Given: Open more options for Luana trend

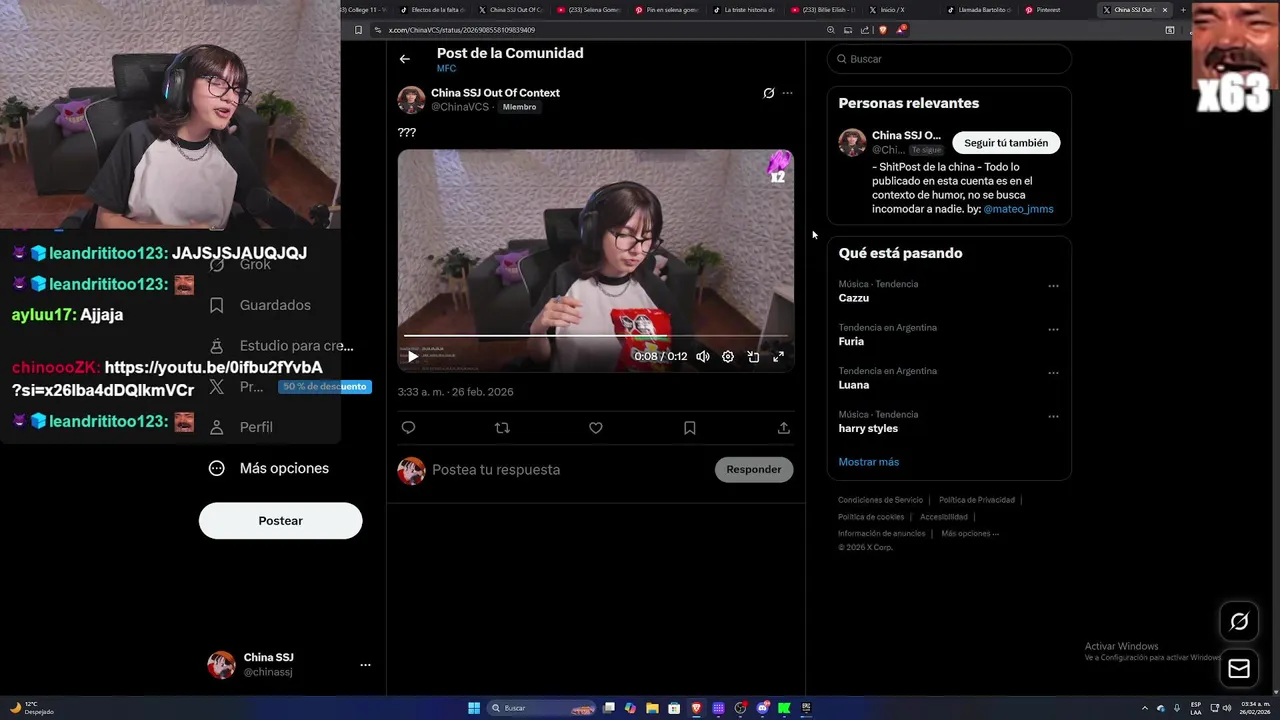Looking at the screenshot, I should 1053,373.
